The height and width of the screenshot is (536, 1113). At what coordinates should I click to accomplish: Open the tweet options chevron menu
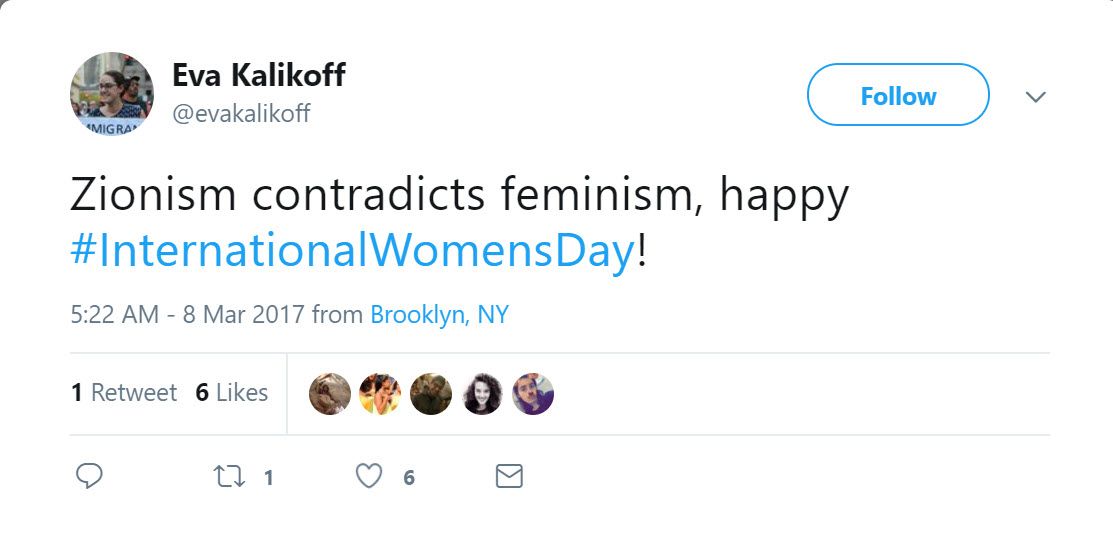click(1036, 97)
